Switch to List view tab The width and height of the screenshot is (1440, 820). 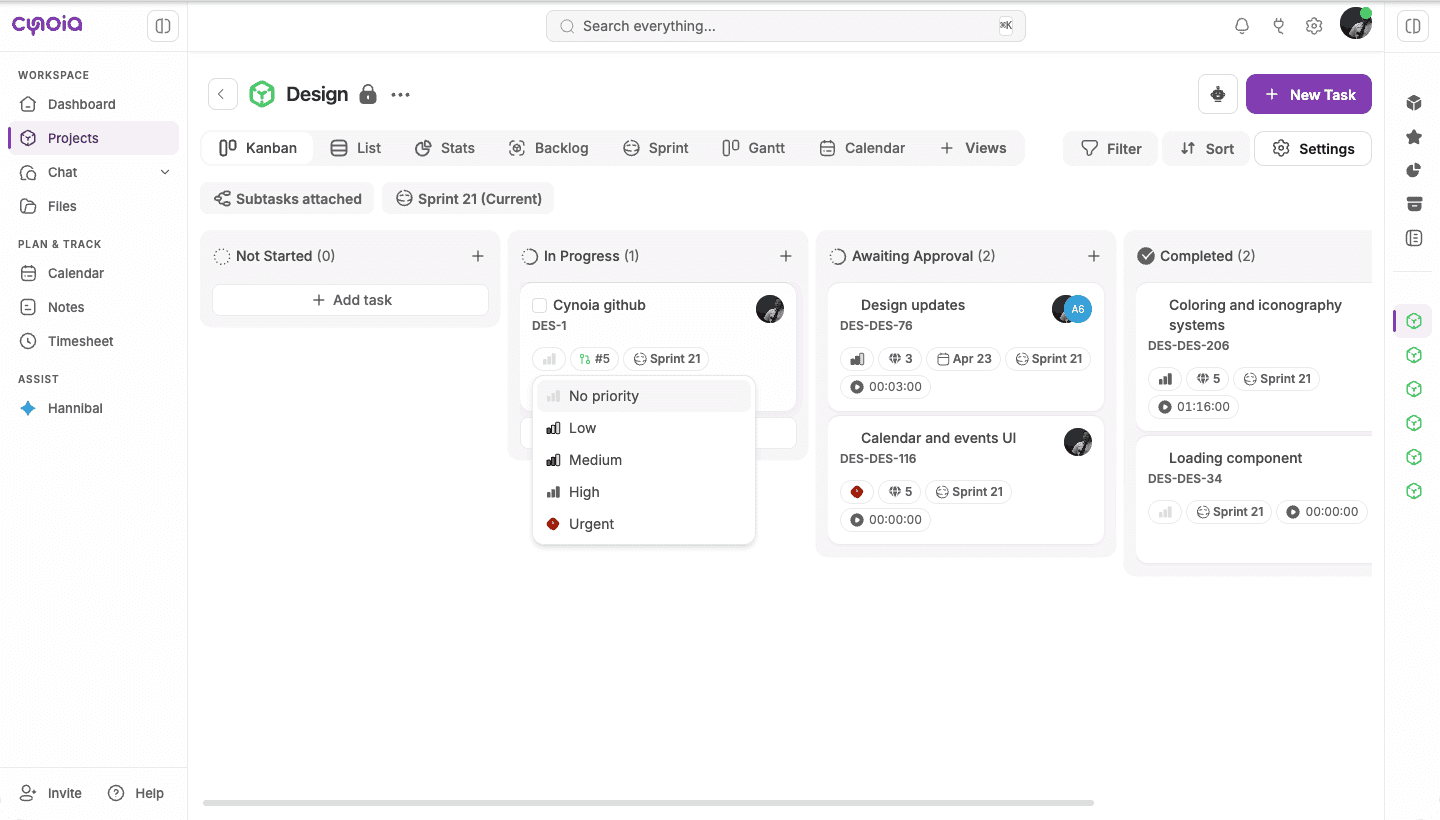pyautogui.click(x=356, y=148)
